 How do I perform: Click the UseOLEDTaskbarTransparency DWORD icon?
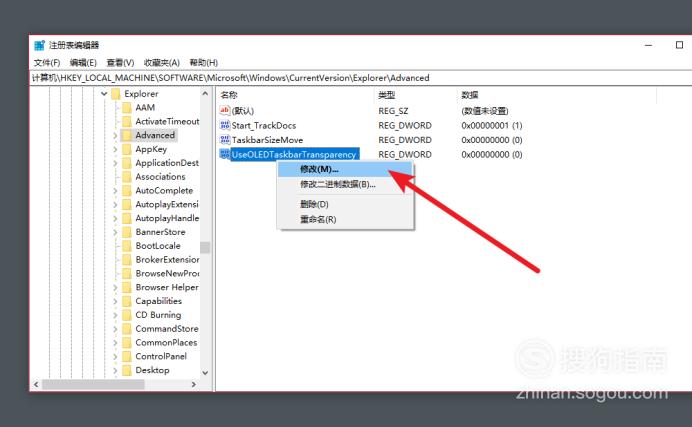coord(225,154)
